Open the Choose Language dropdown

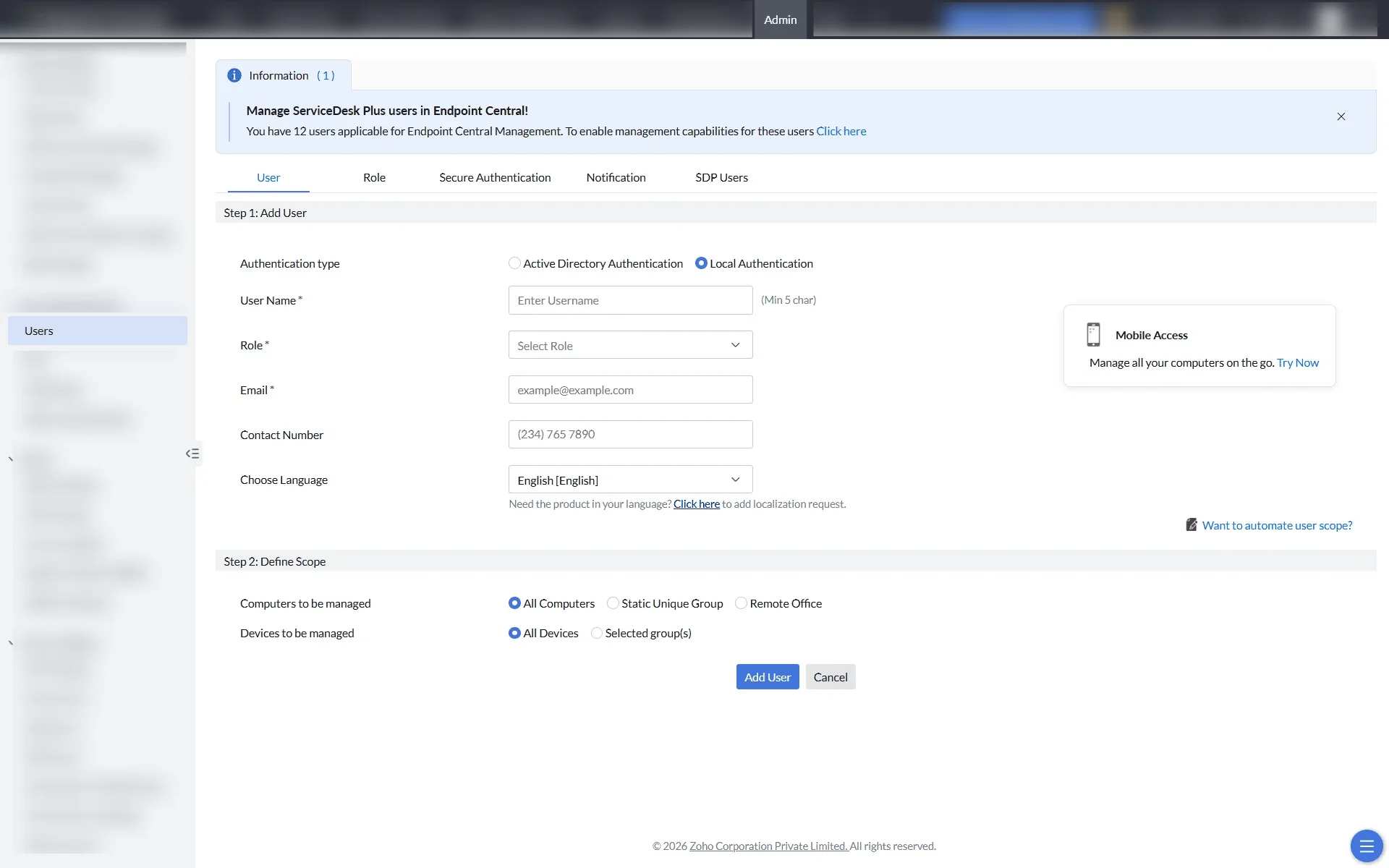[x=630, y=480]
